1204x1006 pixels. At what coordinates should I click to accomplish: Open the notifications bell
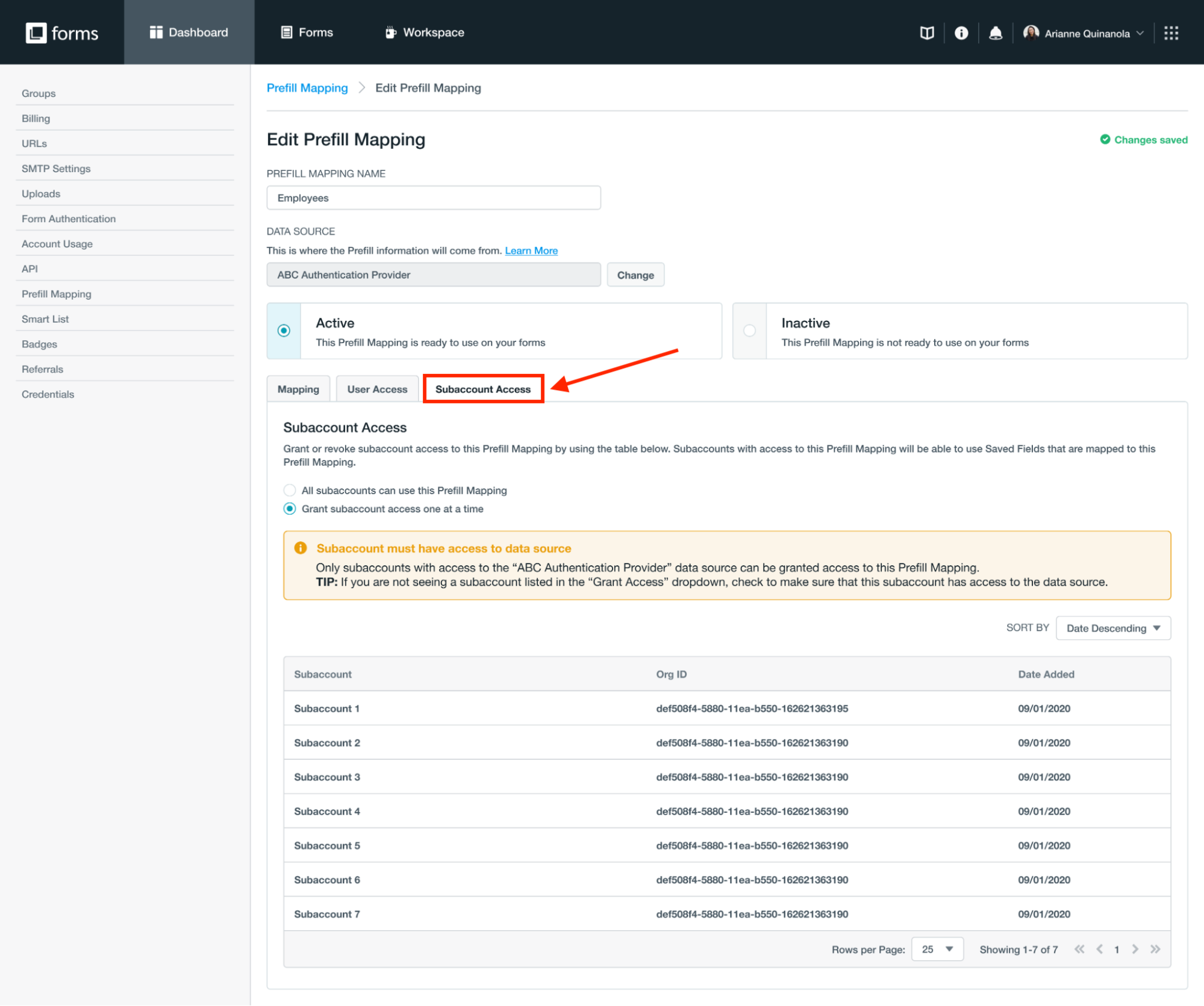[x=996, y=33]
